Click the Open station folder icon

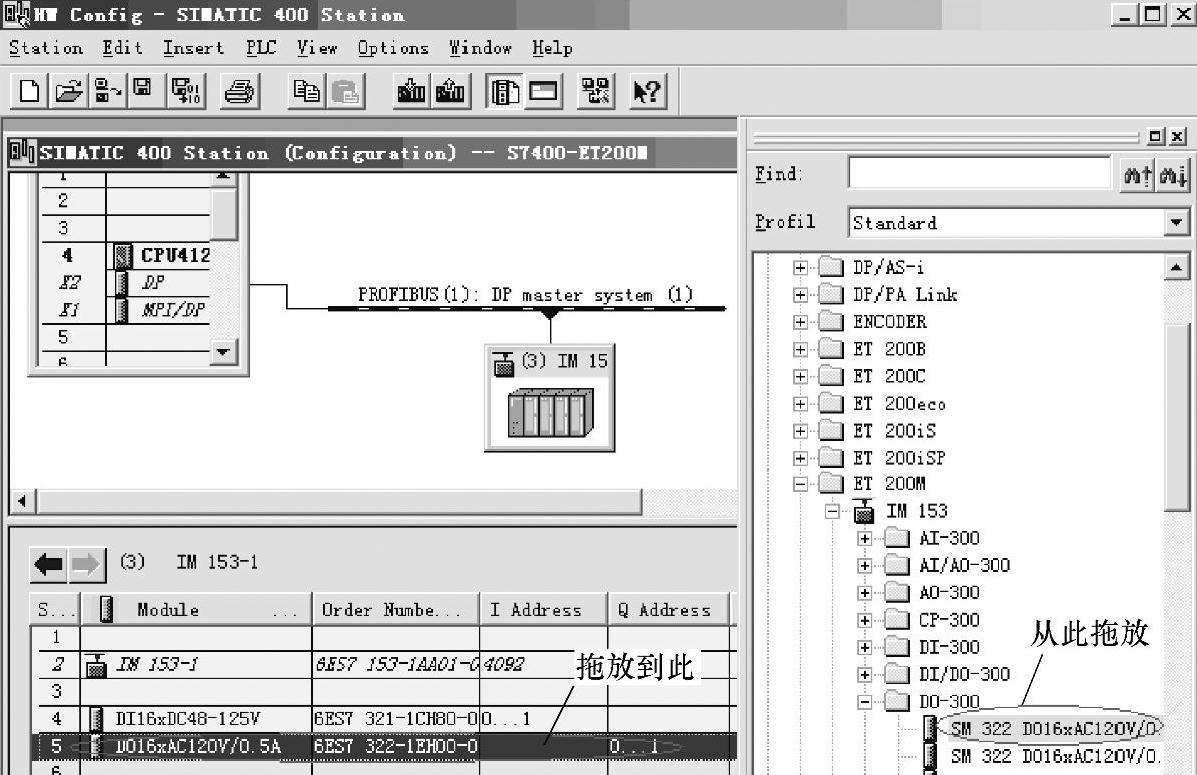pos(69,92)
